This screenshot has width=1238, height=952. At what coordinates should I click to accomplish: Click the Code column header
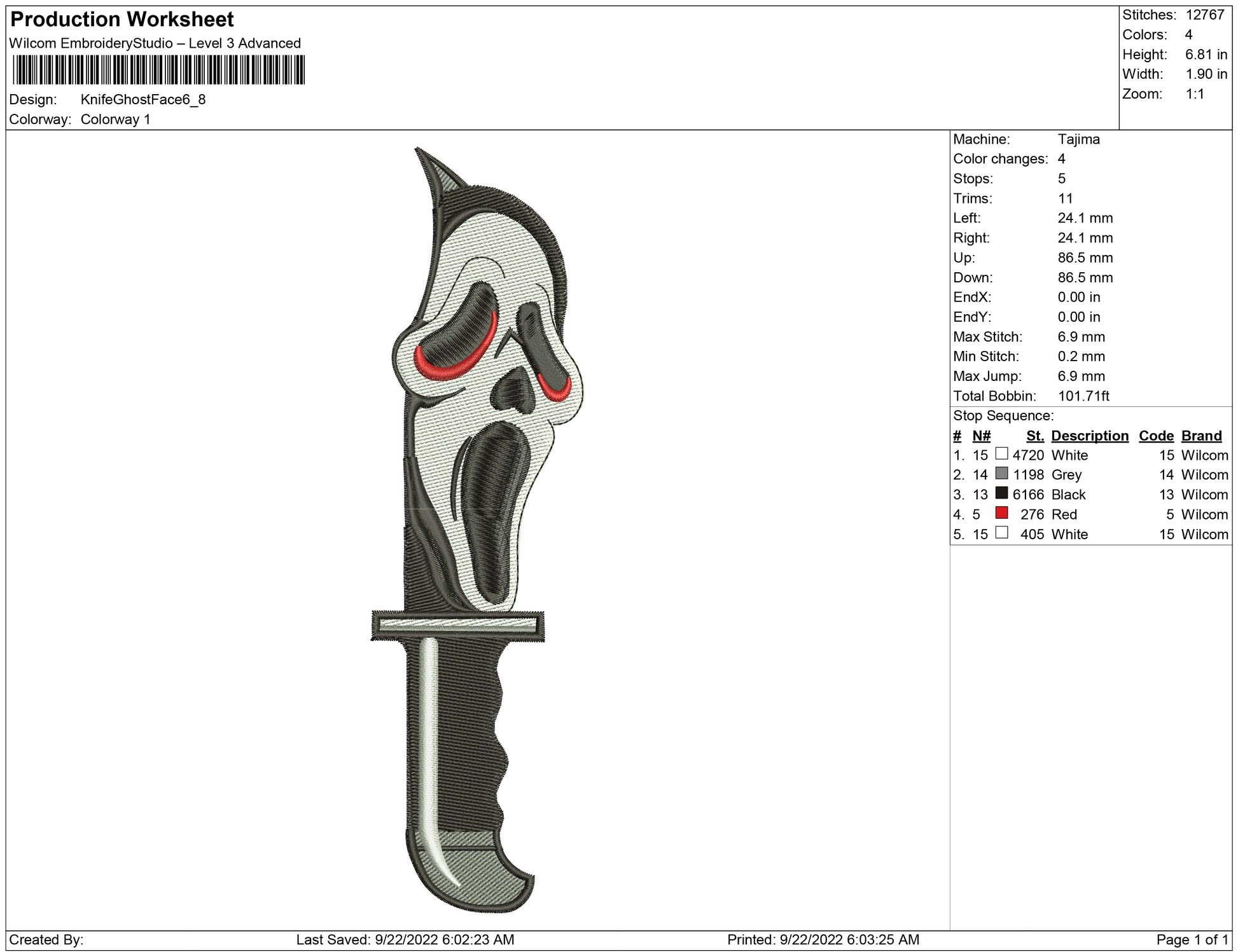pyautogui.click(x=1156, y=436)
